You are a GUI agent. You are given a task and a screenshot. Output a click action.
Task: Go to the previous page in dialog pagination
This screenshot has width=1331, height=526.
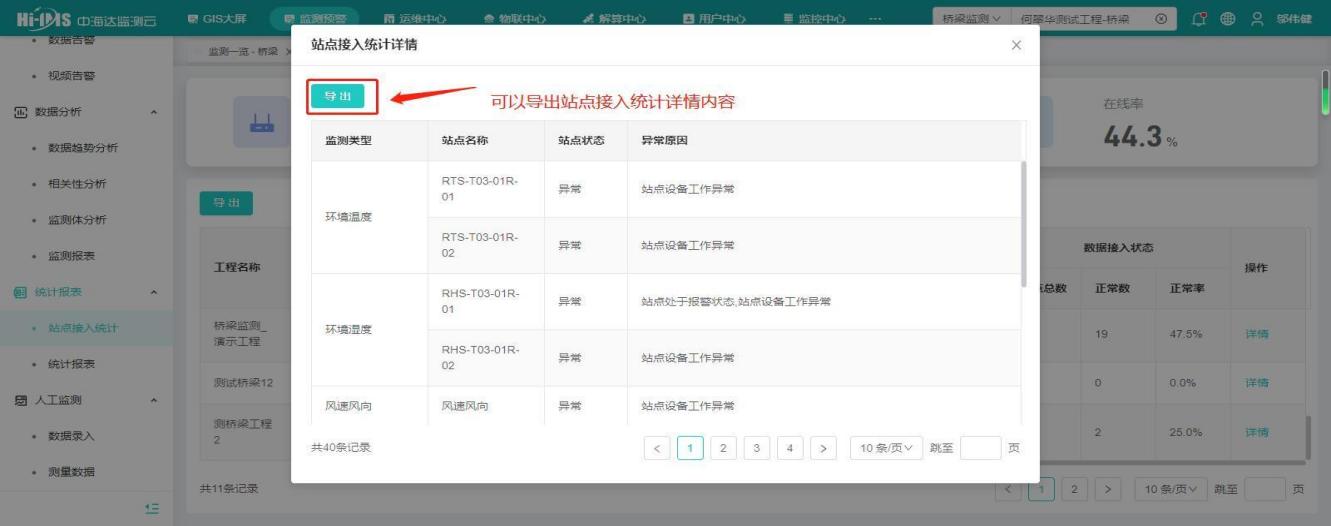[658, 447]
